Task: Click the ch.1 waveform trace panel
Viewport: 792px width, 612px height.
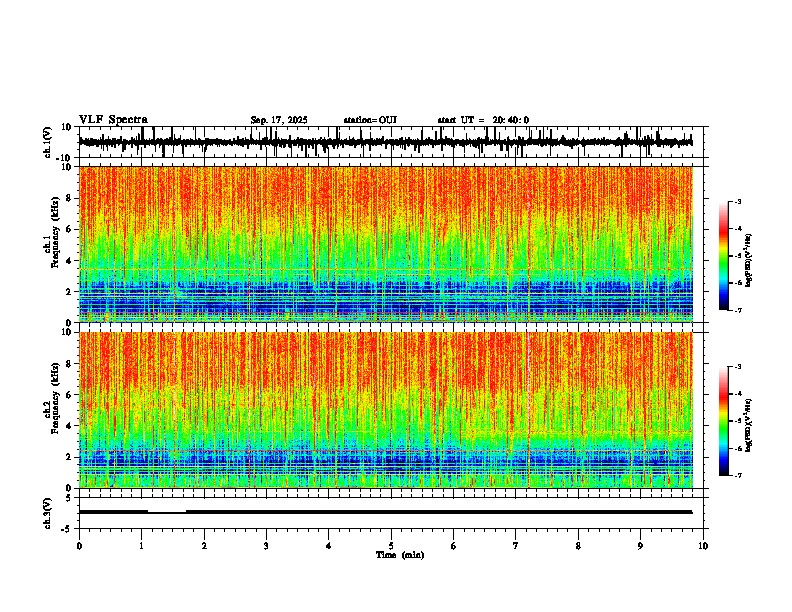Action: pyautogui.click(x=393, y=142)
